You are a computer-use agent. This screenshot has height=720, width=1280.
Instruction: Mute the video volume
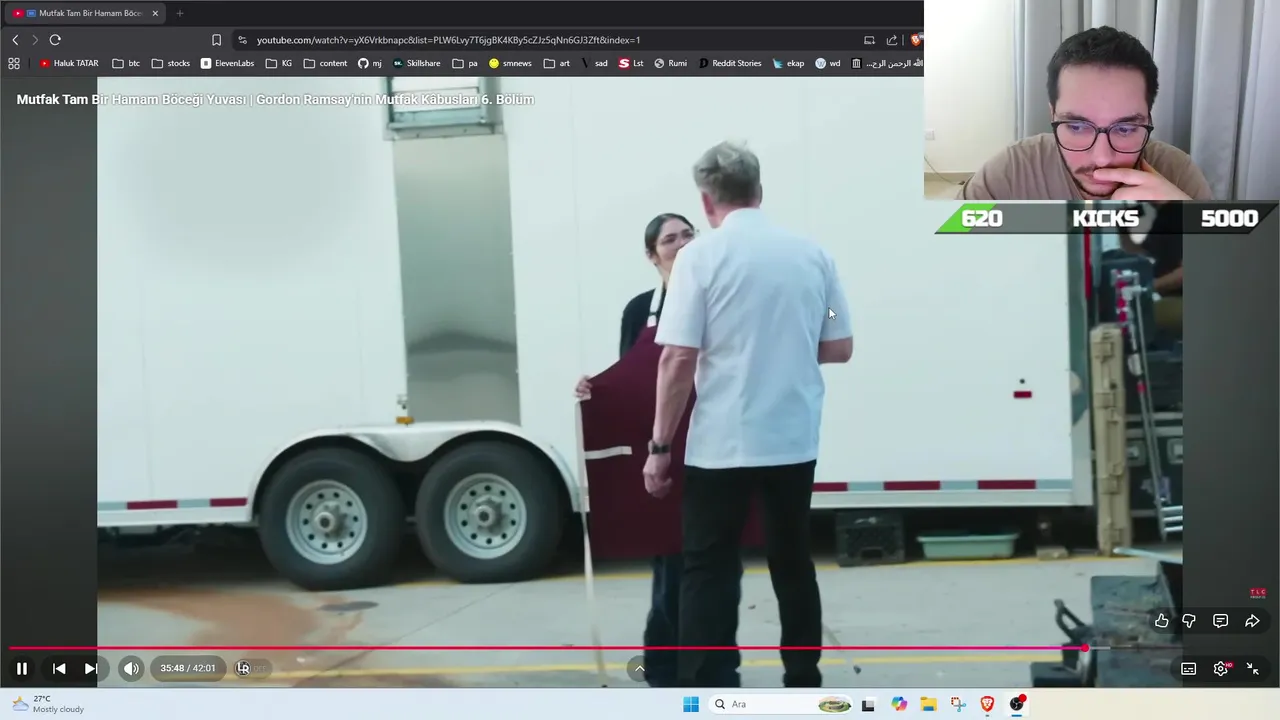[131, 668]
